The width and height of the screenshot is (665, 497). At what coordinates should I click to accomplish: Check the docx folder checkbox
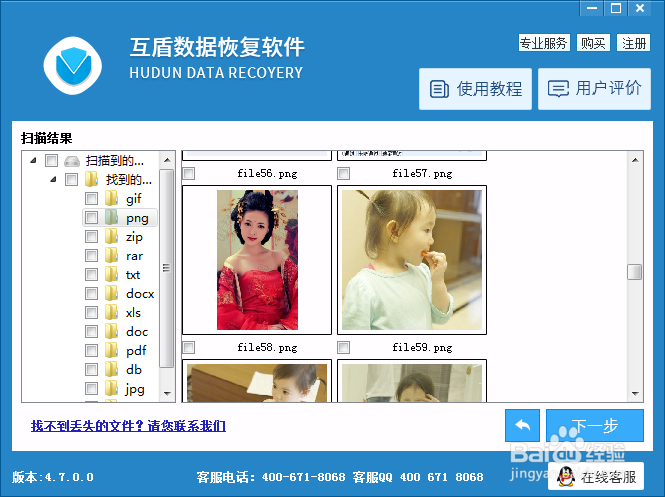tap(91, 293)
